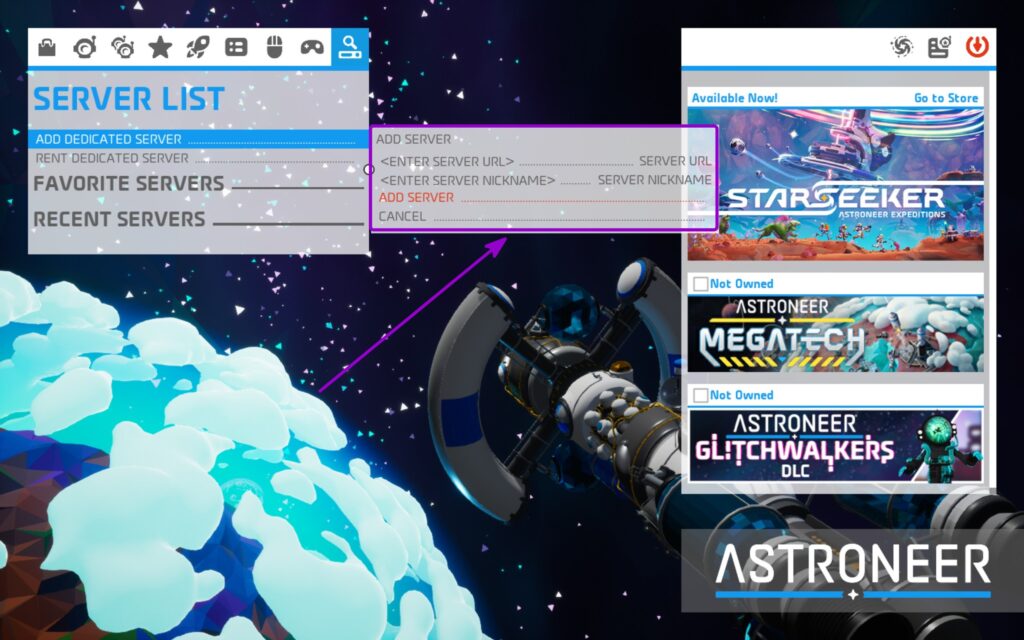
Task: Follow the Go to Store link
Action: point(946,98)
